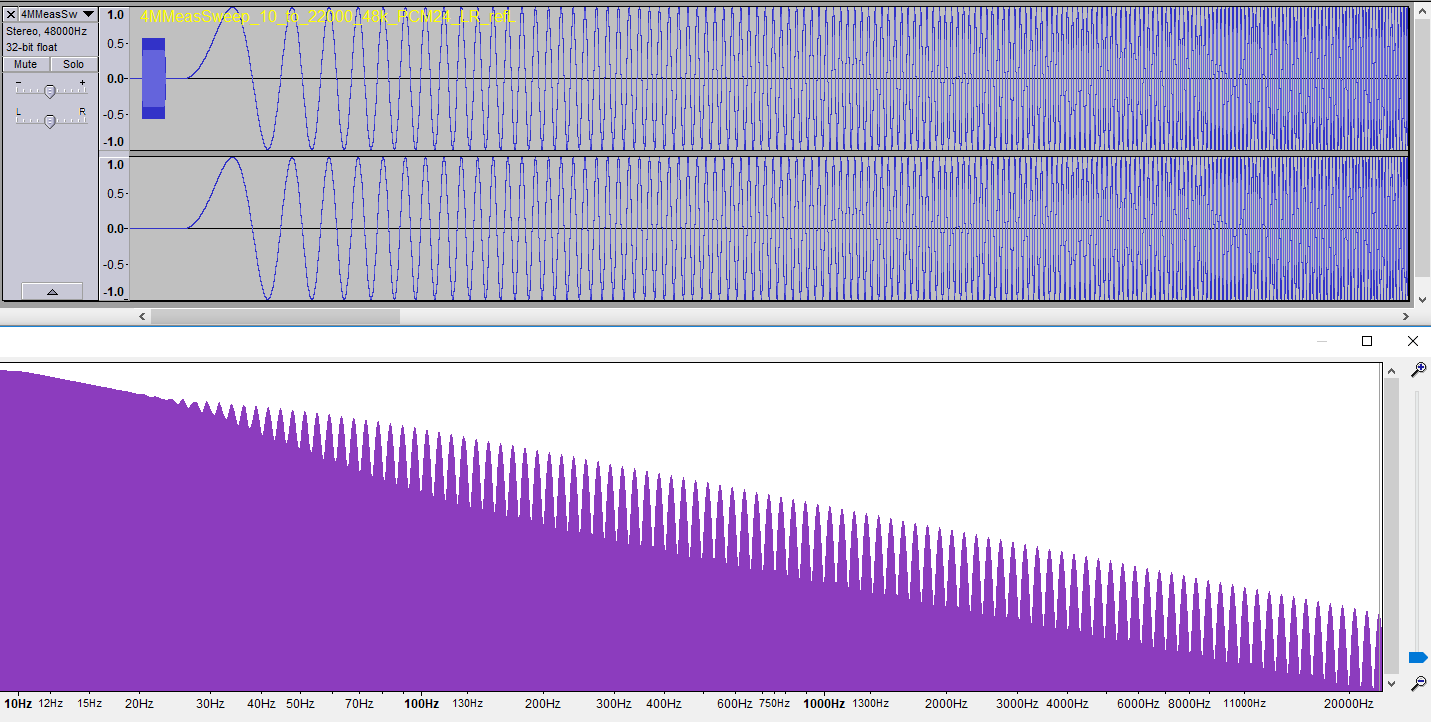Click the left arrow of the horizontal scrollbar
The width and height of the screenshot is (1431, 722).
[141, 316]
